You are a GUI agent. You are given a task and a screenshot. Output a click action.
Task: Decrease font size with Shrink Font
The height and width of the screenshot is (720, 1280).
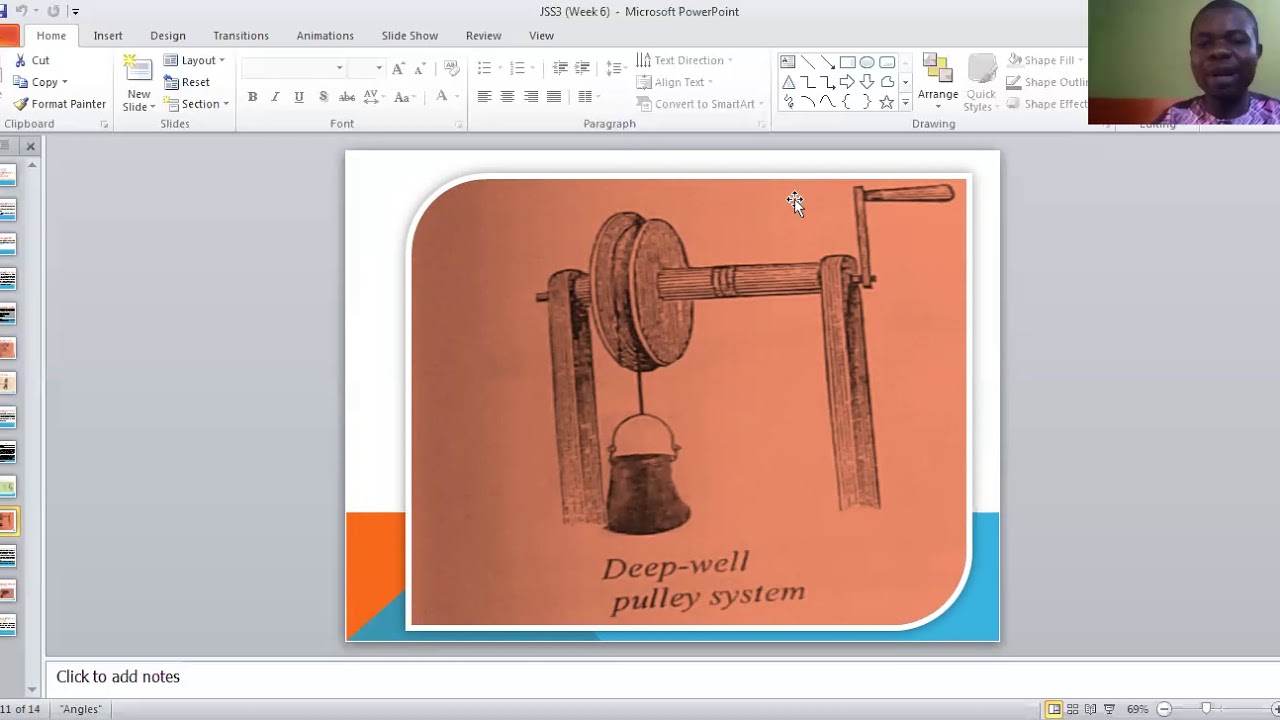[420, 68]
